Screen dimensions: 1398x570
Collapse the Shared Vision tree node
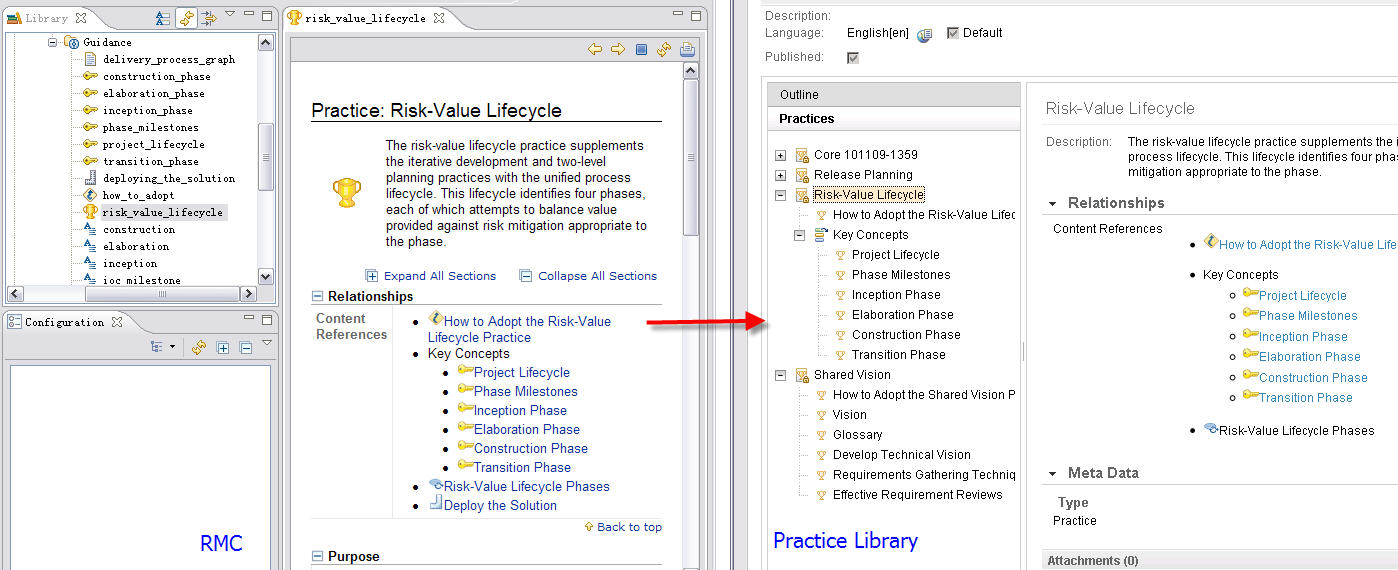point(781,375)
